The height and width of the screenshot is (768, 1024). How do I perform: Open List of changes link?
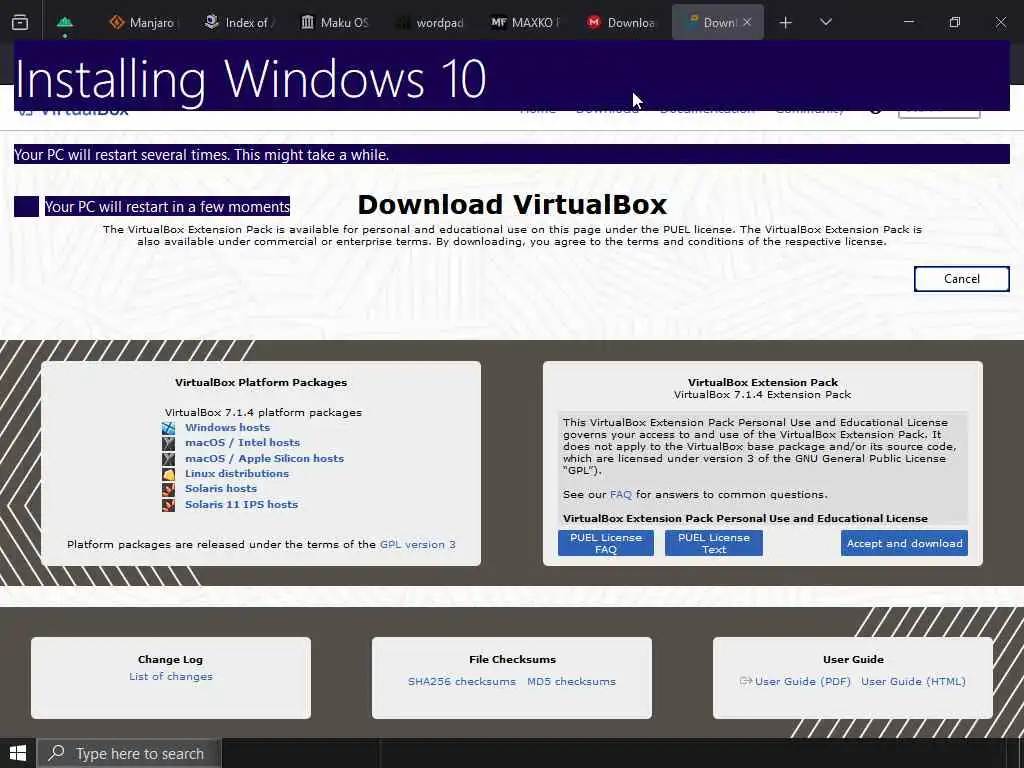[171, 677]
